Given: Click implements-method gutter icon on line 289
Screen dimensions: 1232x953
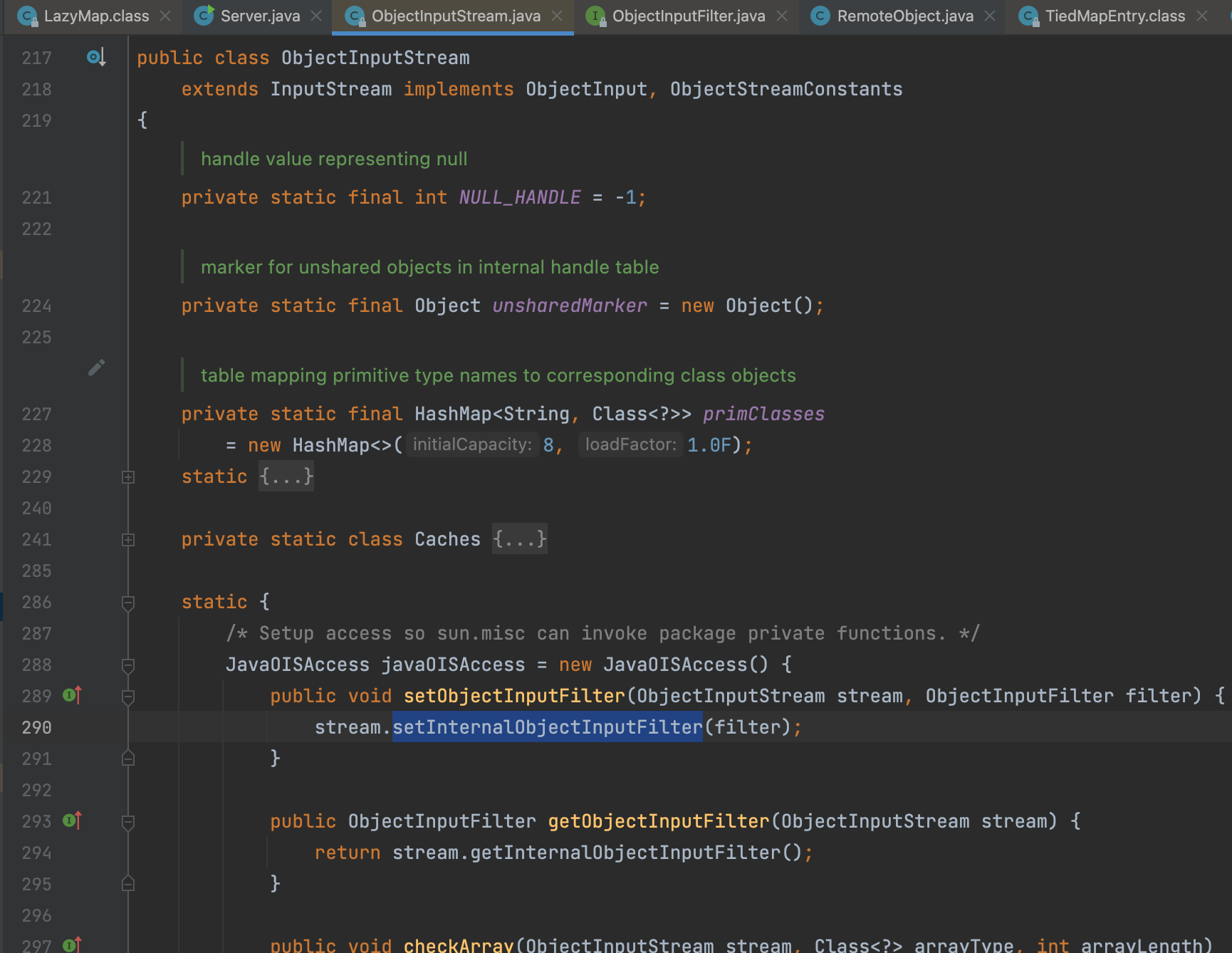Looking at the screenshot, I should (x=73, y=695).
